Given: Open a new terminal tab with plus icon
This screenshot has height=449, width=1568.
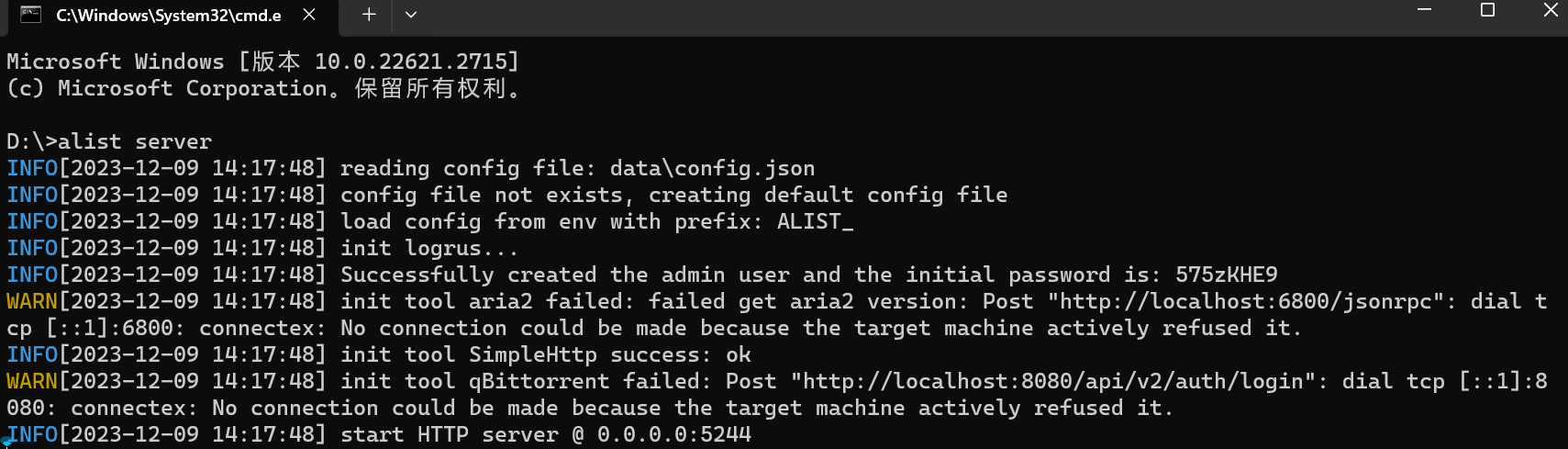Looking at the screenshot, I should click(369, 15).
